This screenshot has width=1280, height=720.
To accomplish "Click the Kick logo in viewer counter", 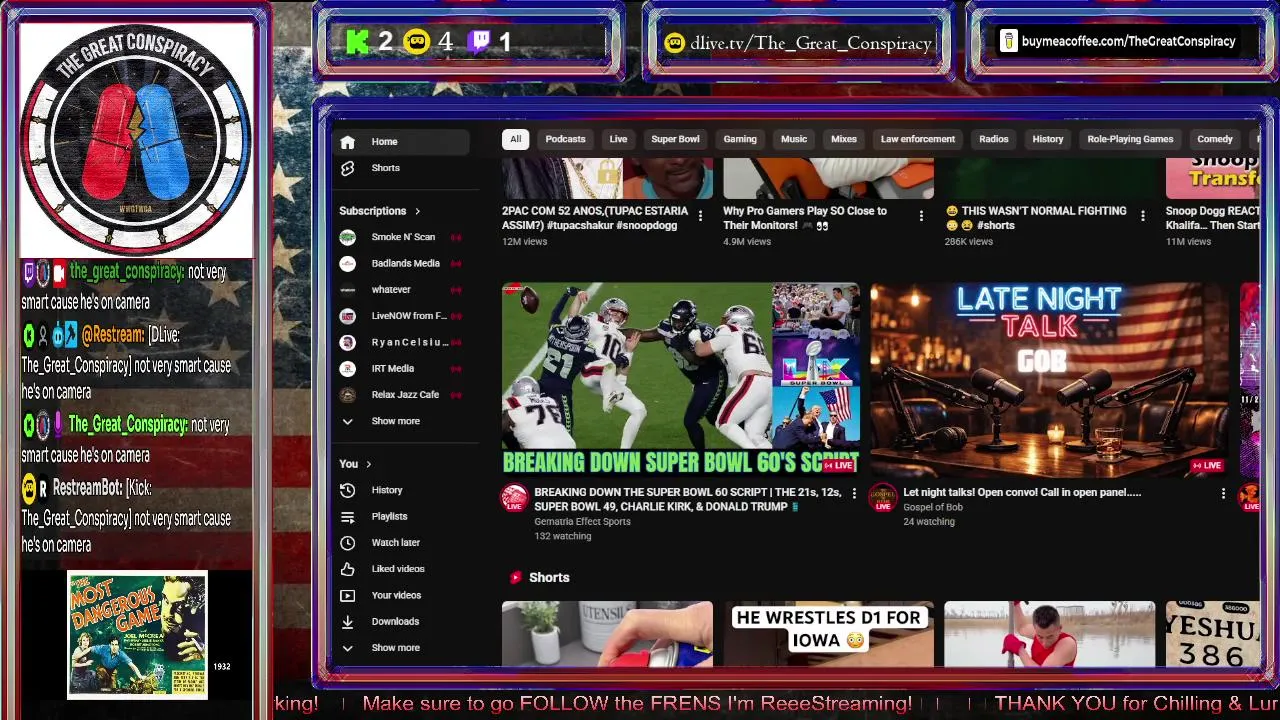I will pos(358,42).
